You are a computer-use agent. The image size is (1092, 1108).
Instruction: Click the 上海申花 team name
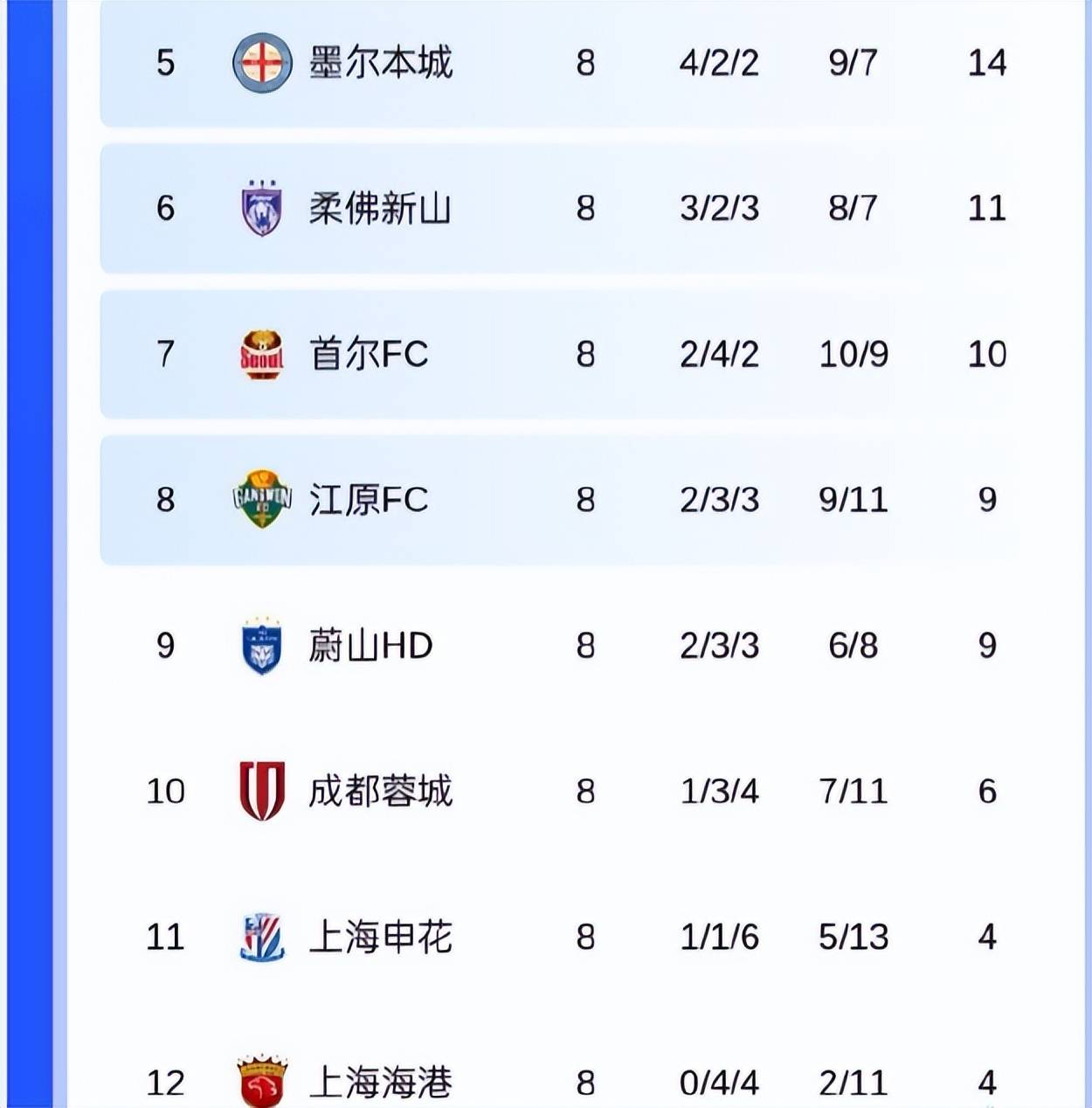click(380, 937)
